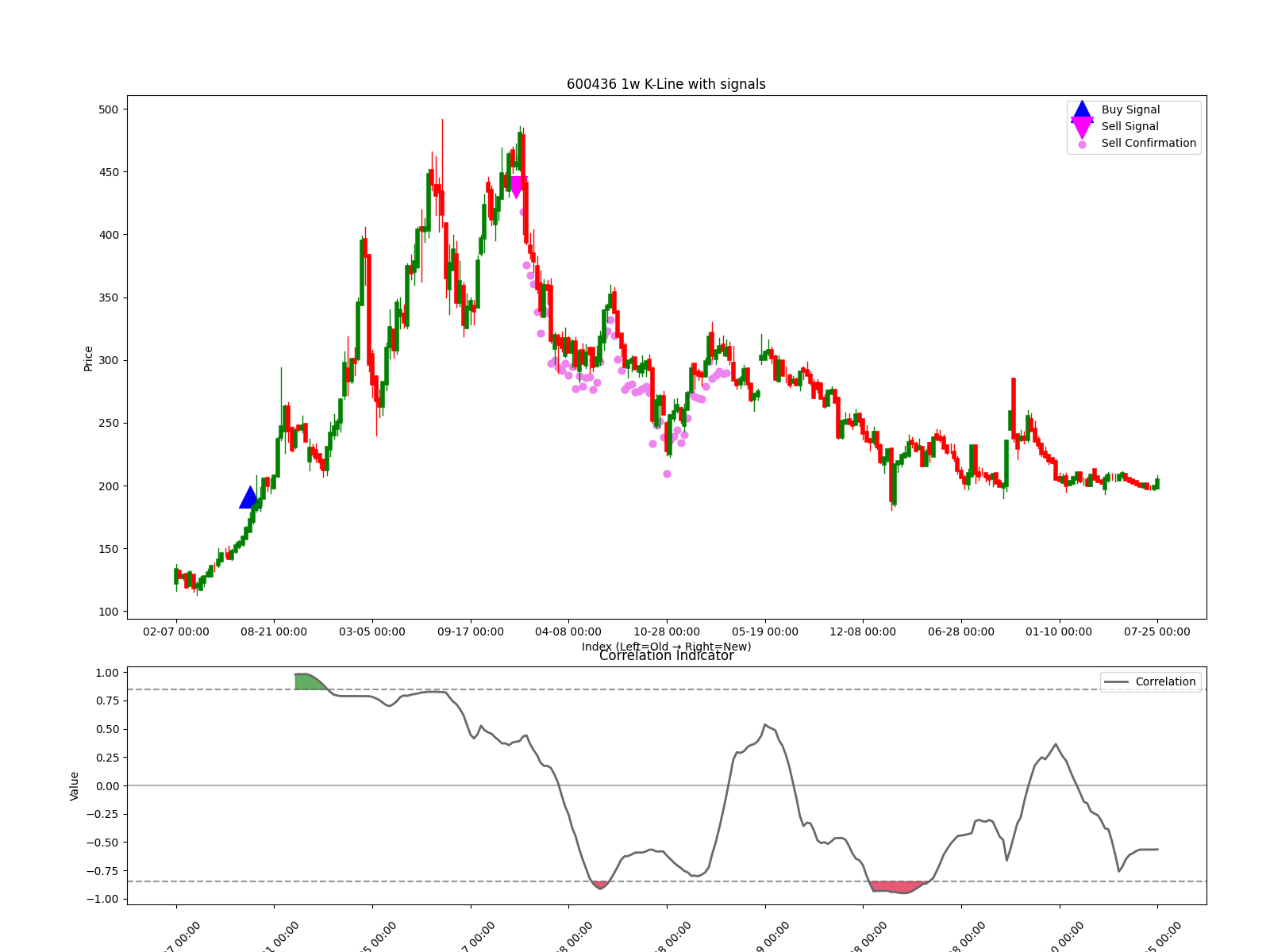Click the 0.75 correlation tick label
1270x952 pixels.
pos(106,701)
